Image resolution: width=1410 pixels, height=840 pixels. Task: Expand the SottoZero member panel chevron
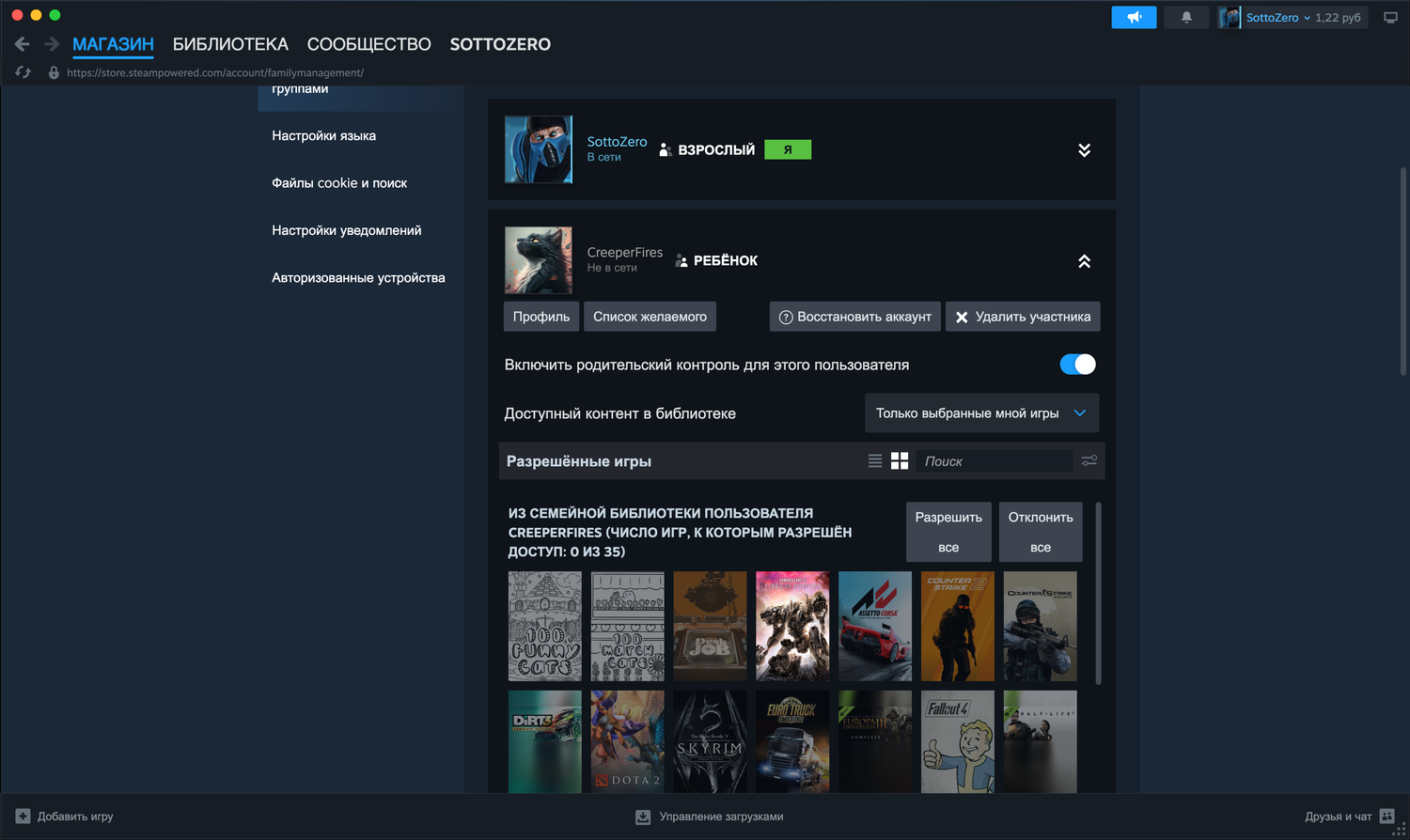(1084, 150)
